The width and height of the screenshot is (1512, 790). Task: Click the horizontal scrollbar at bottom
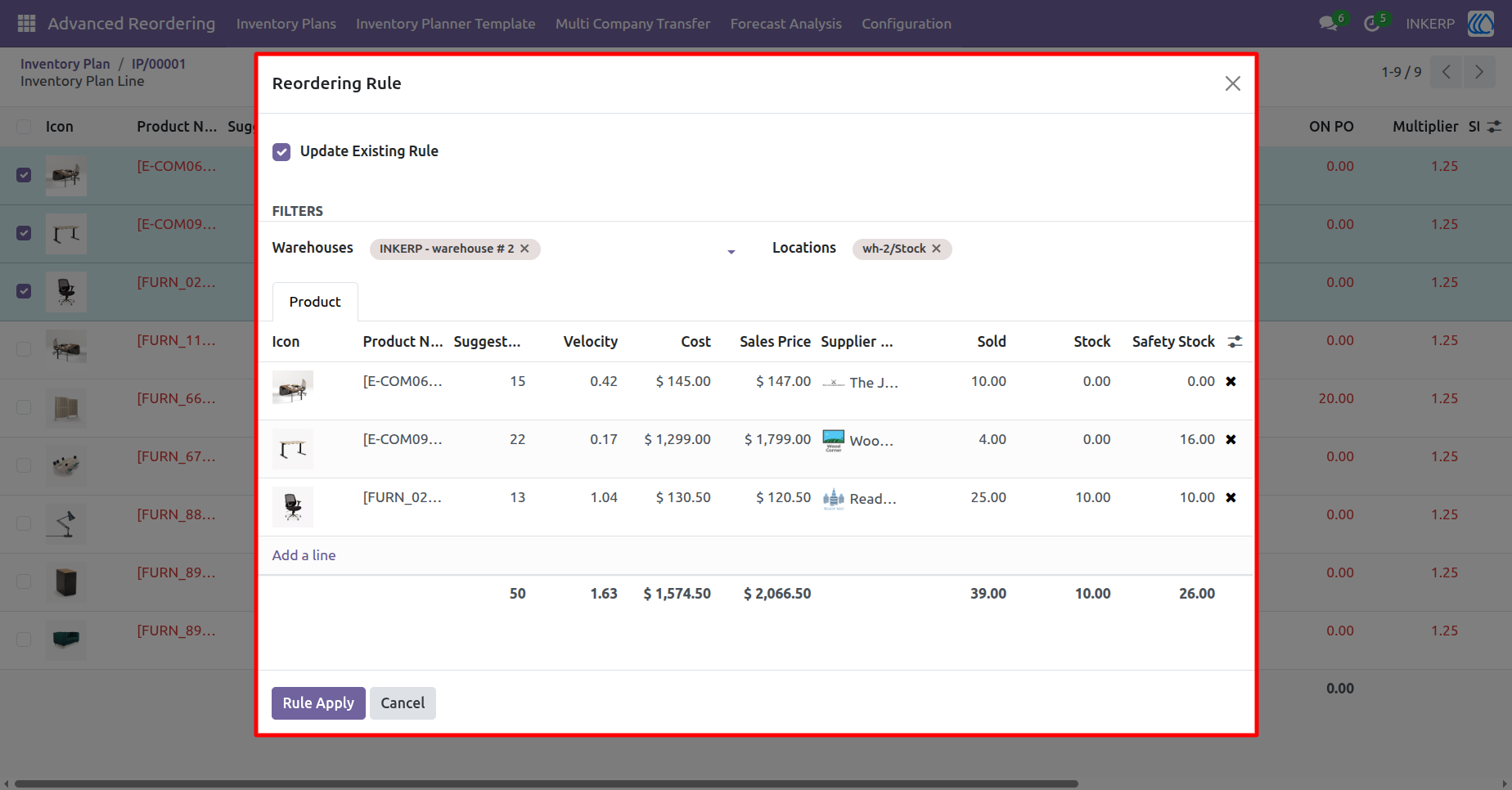[x=547, y=783]
